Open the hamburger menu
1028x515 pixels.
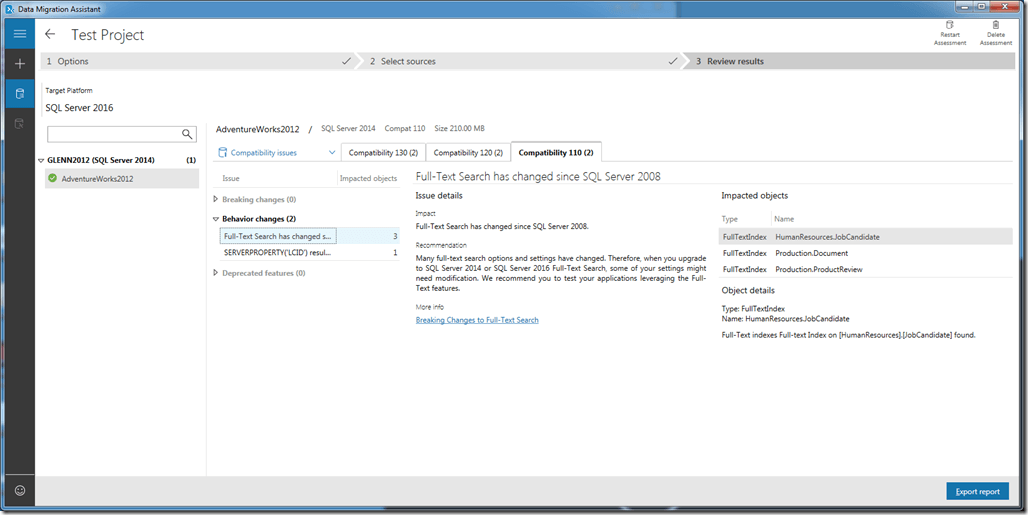tap(20, 34)
